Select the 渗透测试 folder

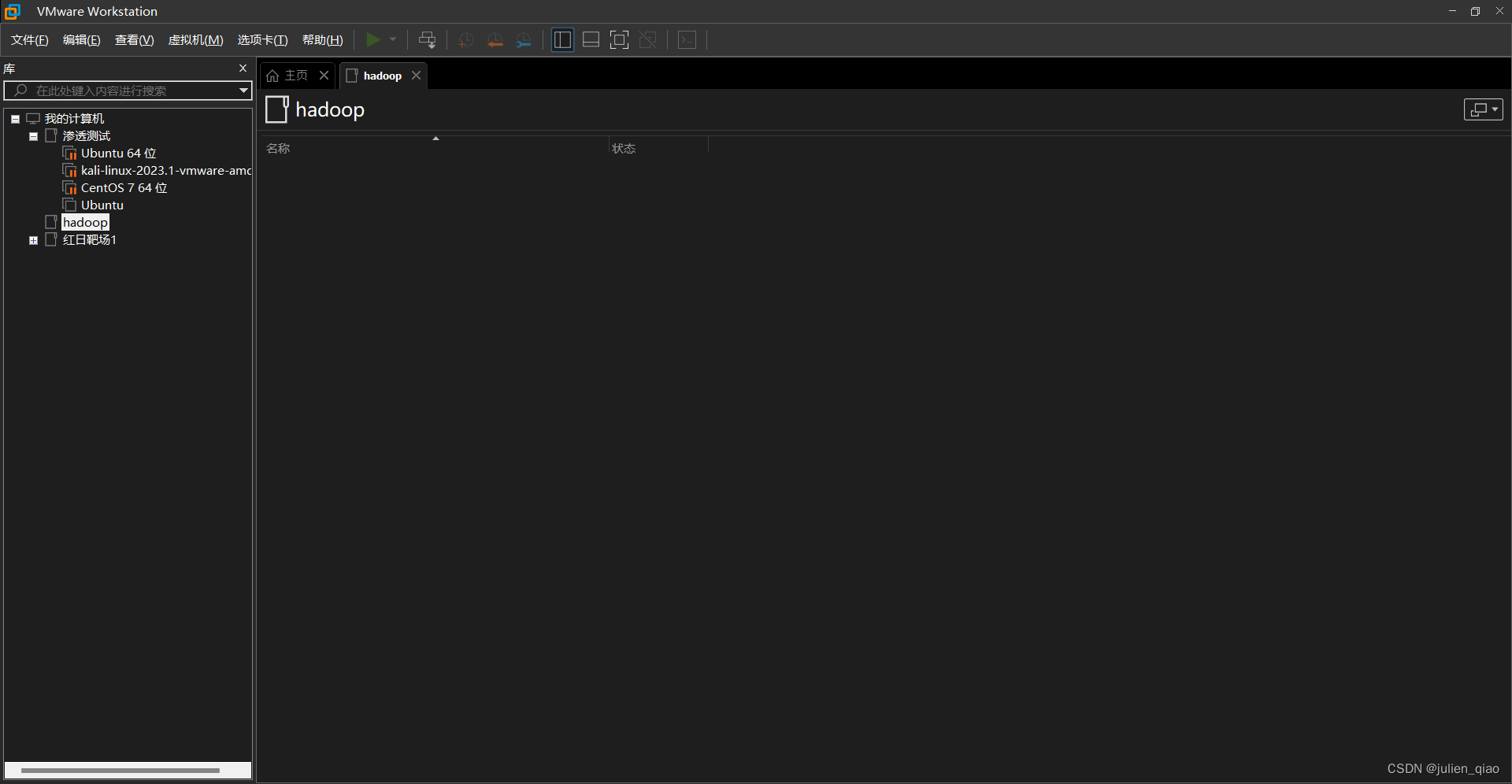[87, 136]
